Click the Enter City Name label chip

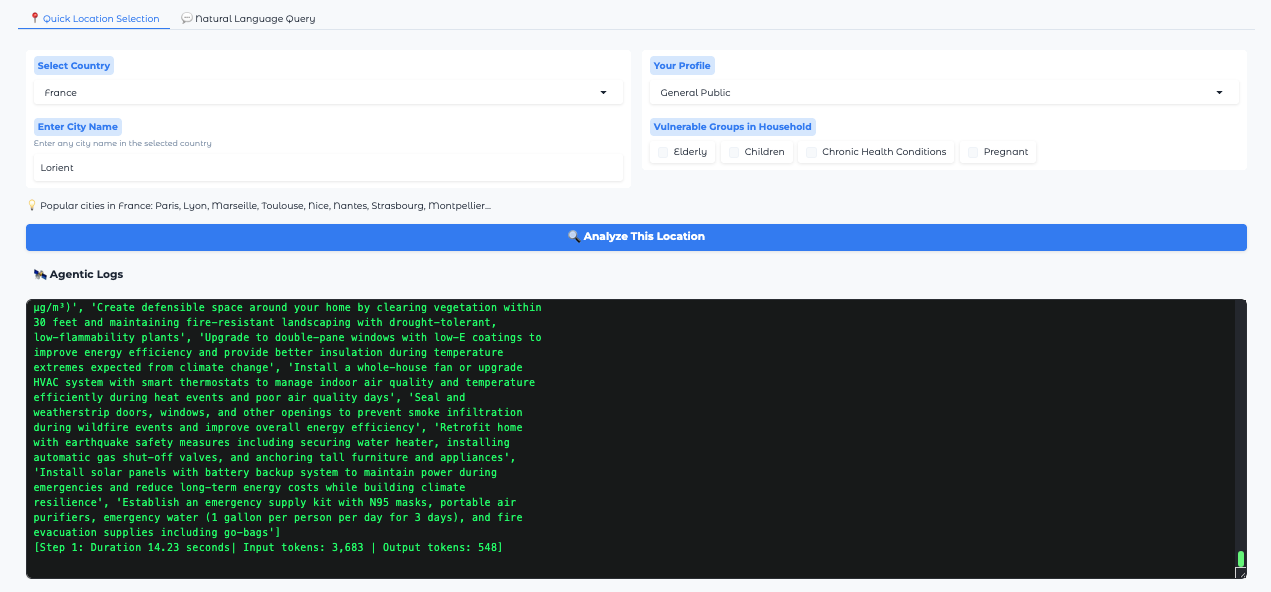(77, 126)
